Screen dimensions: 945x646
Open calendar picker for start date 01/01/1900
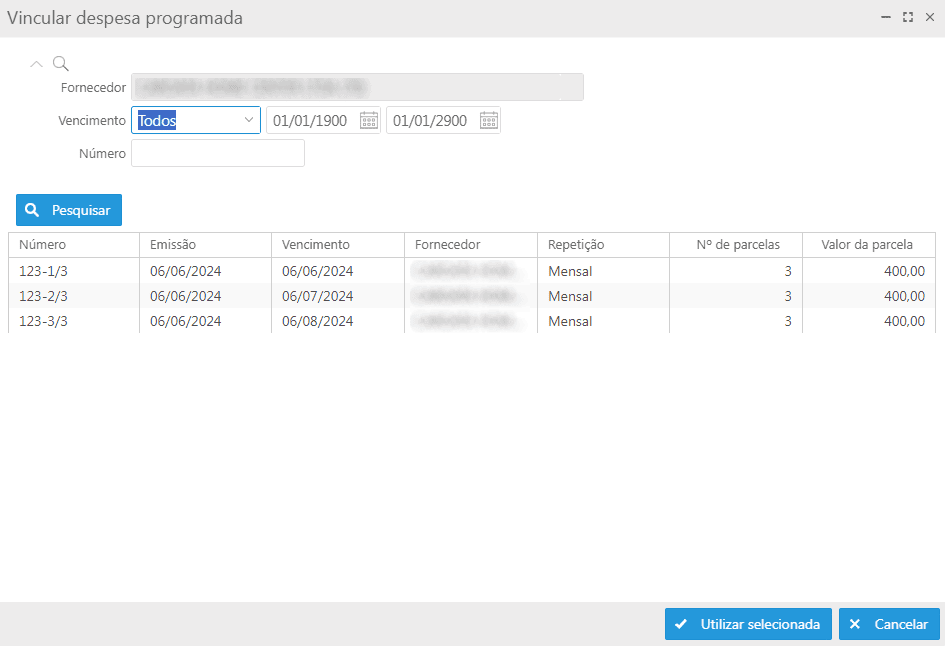click(x=369, y=121)
